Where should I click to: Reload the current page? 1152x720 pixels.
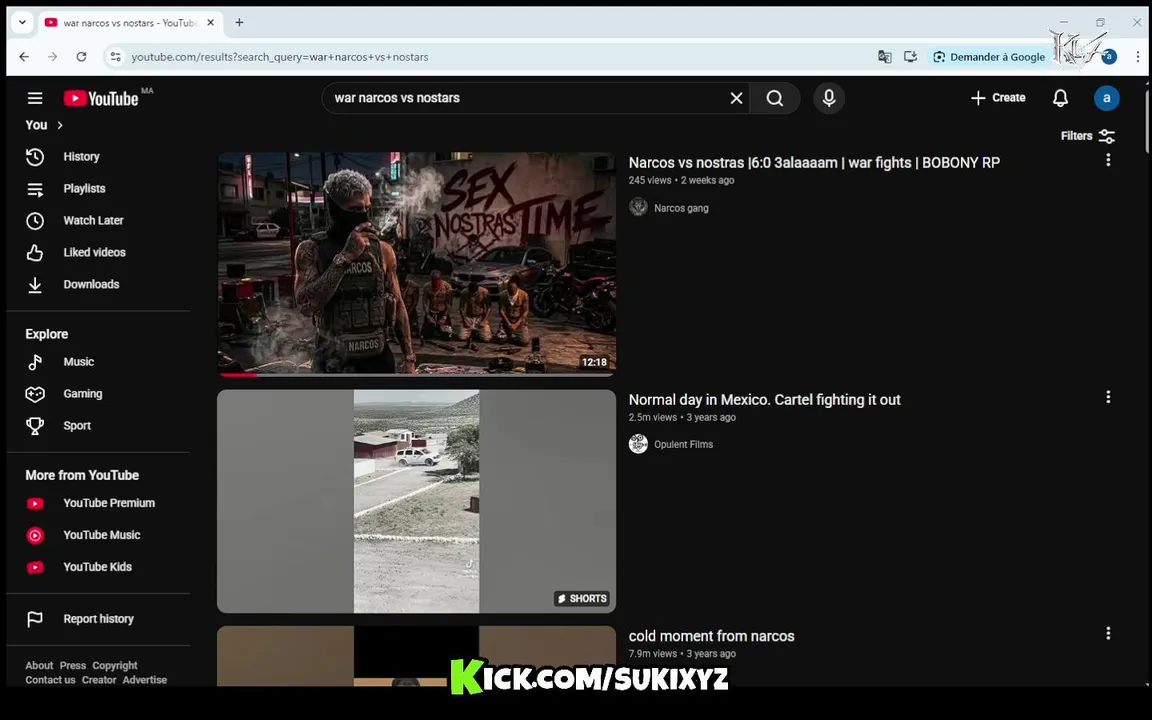pyautogui.click(x=82, y=57)
